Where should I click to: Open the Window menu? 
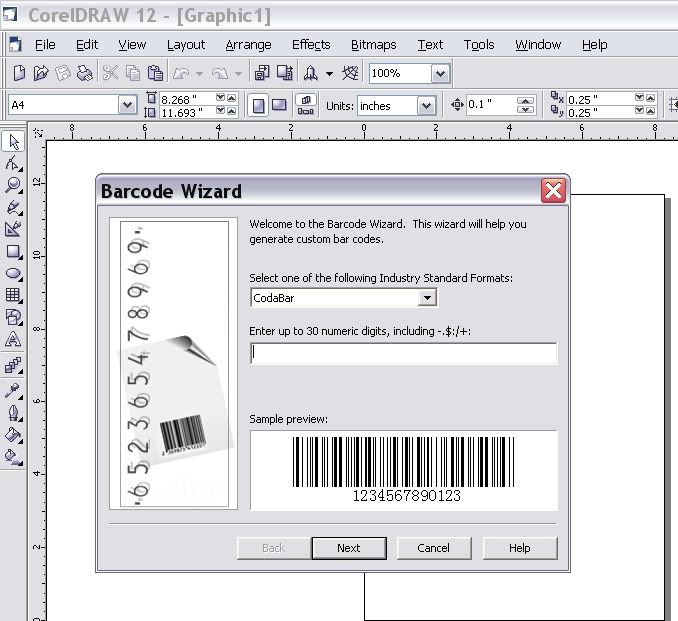pyautogui.click(x=538, y=45)
